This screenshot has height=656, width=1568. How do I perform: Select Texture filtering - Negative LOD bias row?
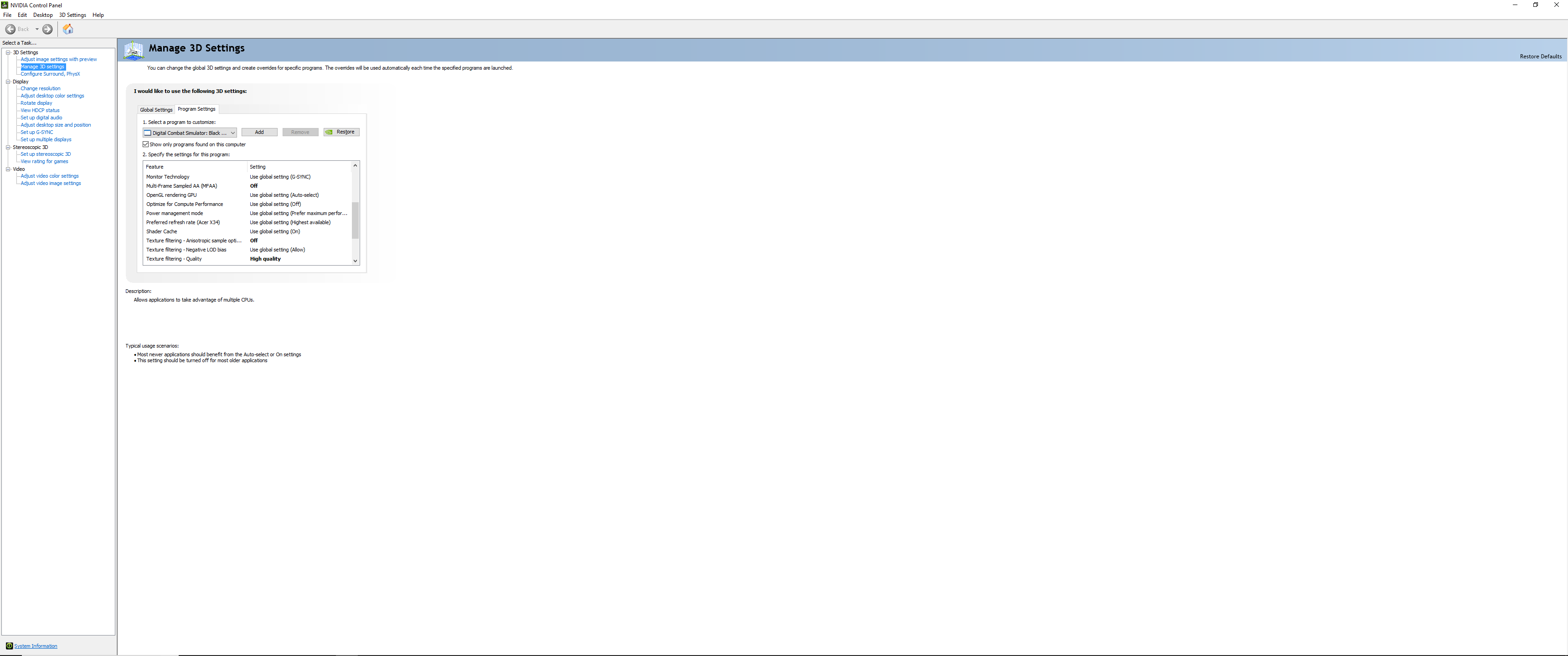point(247,250)
